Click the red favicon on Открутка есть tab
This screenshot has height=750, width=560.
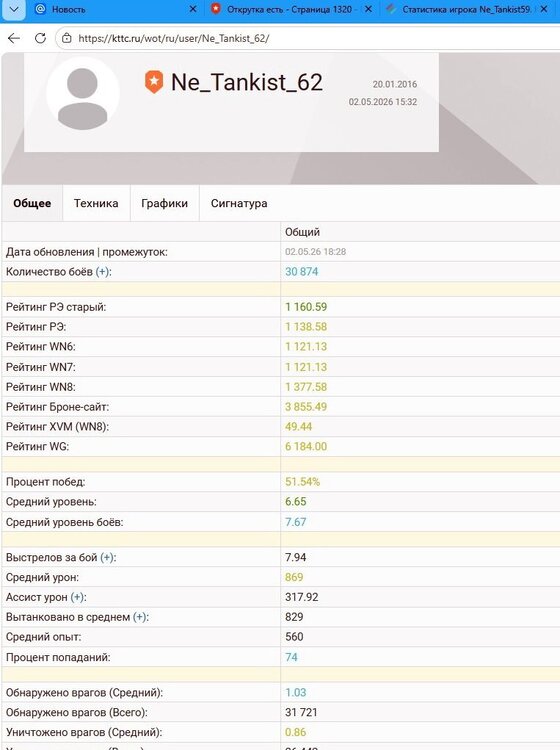pos(216,9)
